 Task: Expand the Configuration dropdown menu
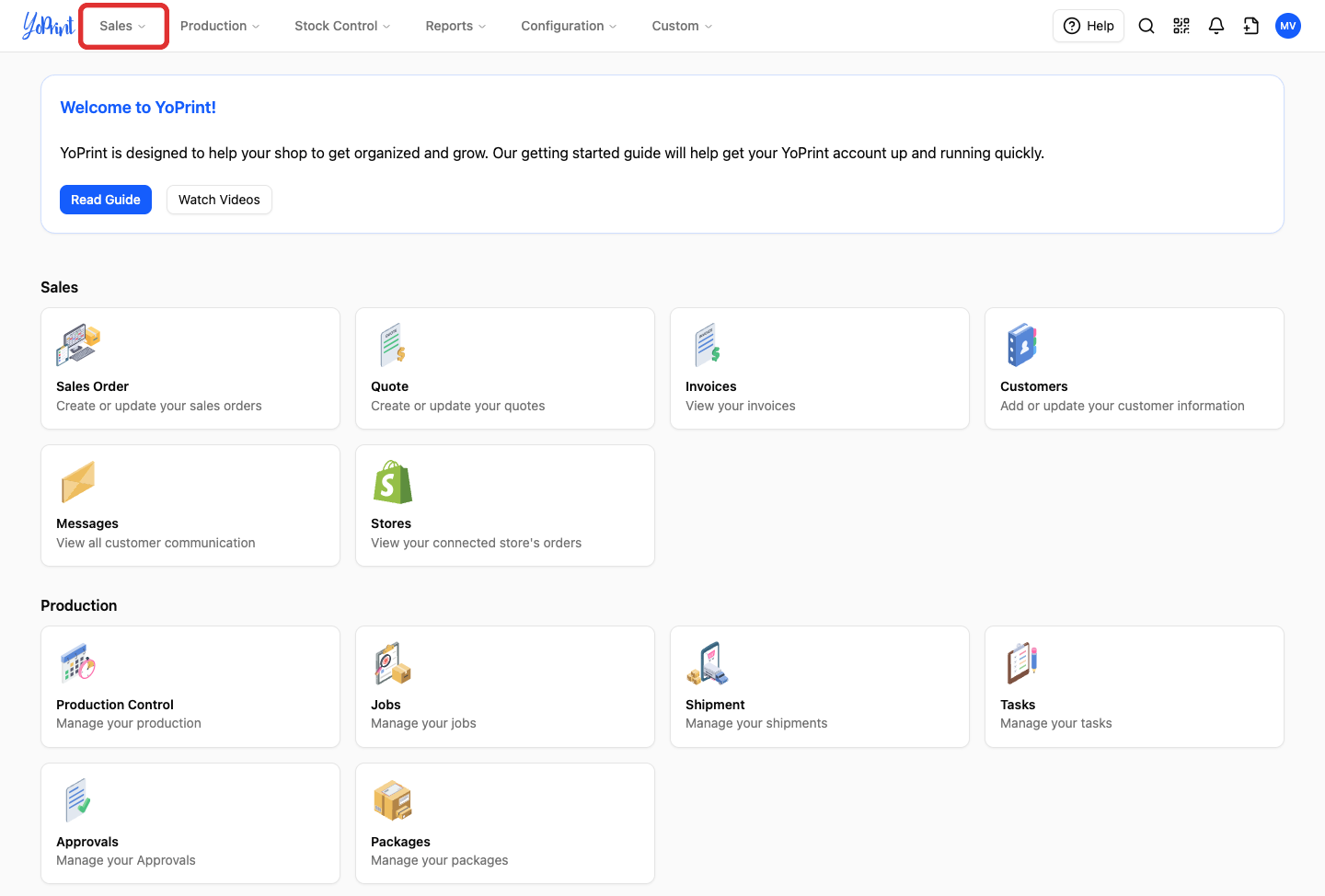[569, 26]
